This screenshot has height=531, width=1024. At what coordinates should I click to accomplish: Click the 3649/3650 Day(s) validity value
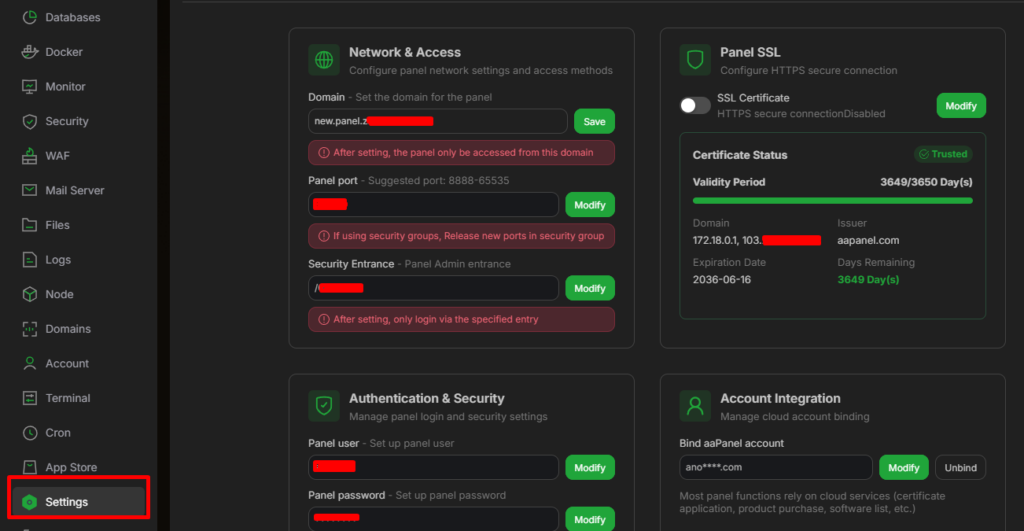point(926,182)
